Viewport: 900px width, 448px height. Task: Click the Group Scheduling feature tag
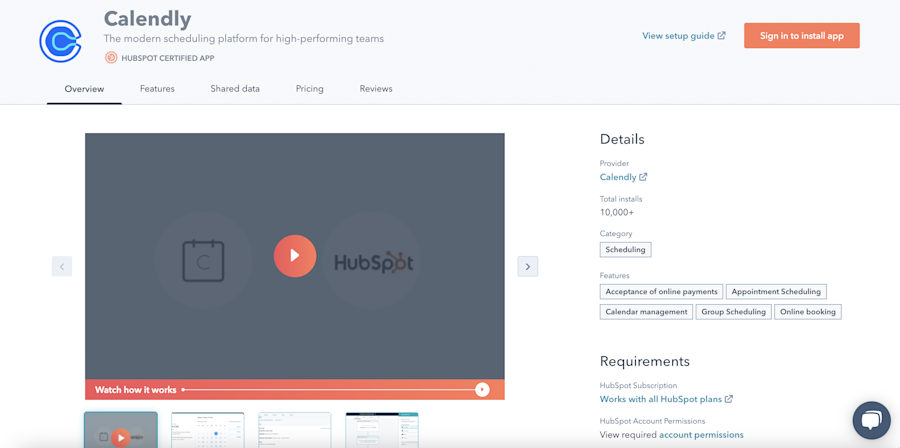pos(734,312)
